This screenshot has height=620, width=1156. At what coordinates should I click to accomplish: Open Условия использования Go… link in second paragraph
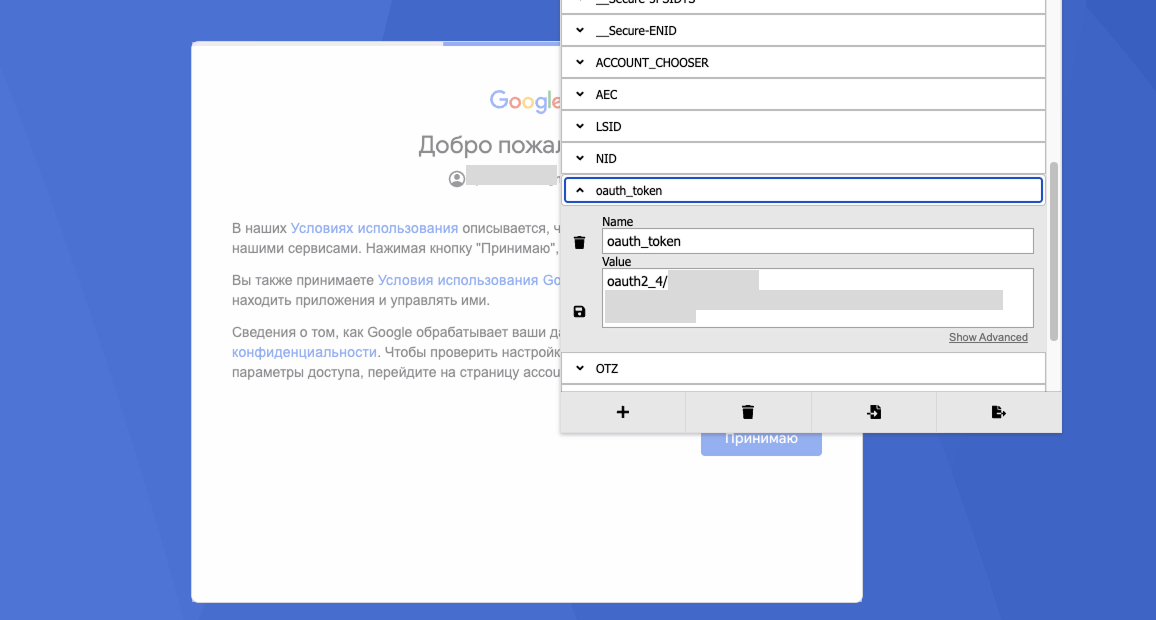pyautogui.click(x=469, y=280)
